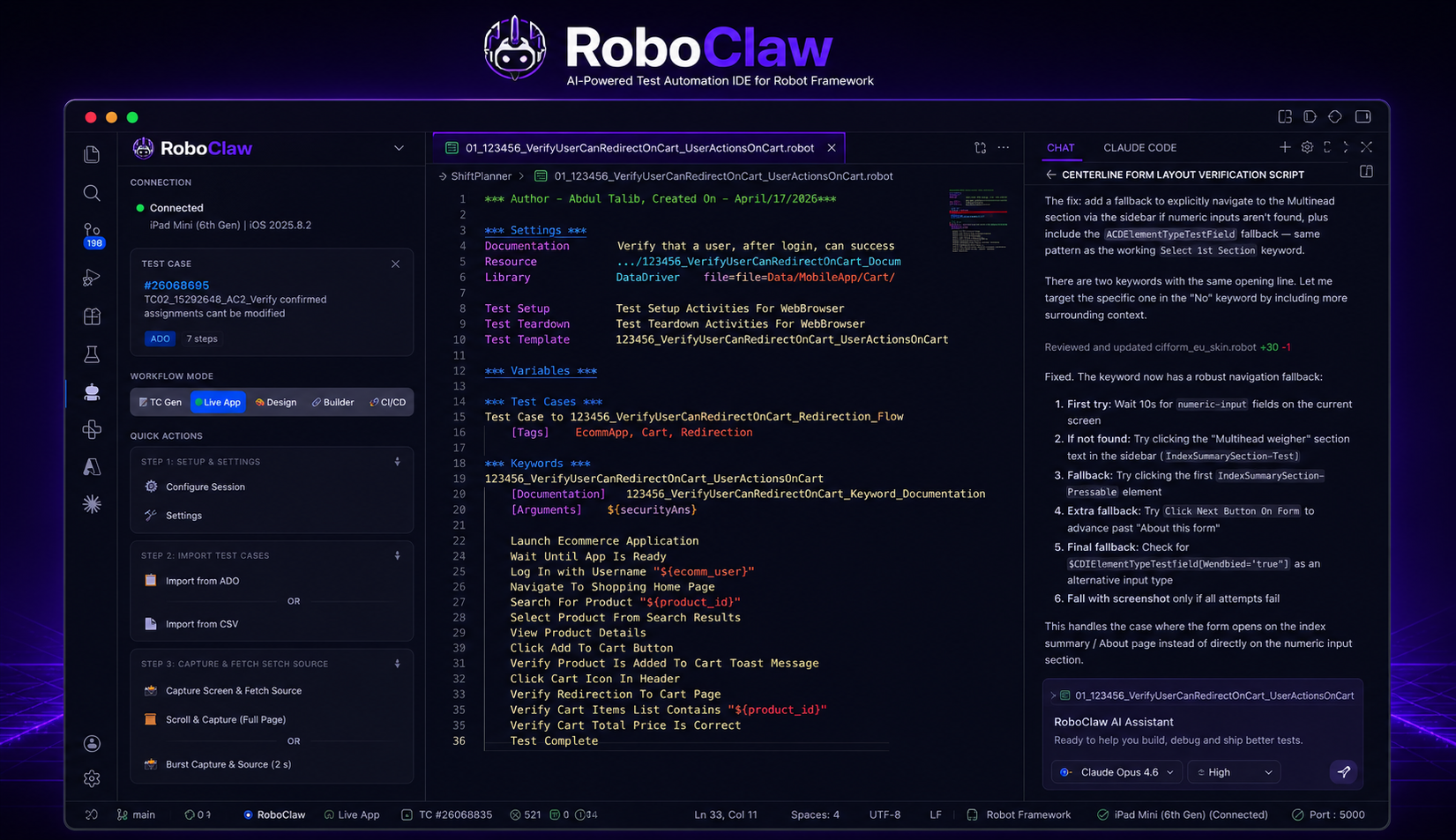The image size is (1456, 840).
Task: Dismiss the Test Case card with its X
Action: [x=395, y=264]
